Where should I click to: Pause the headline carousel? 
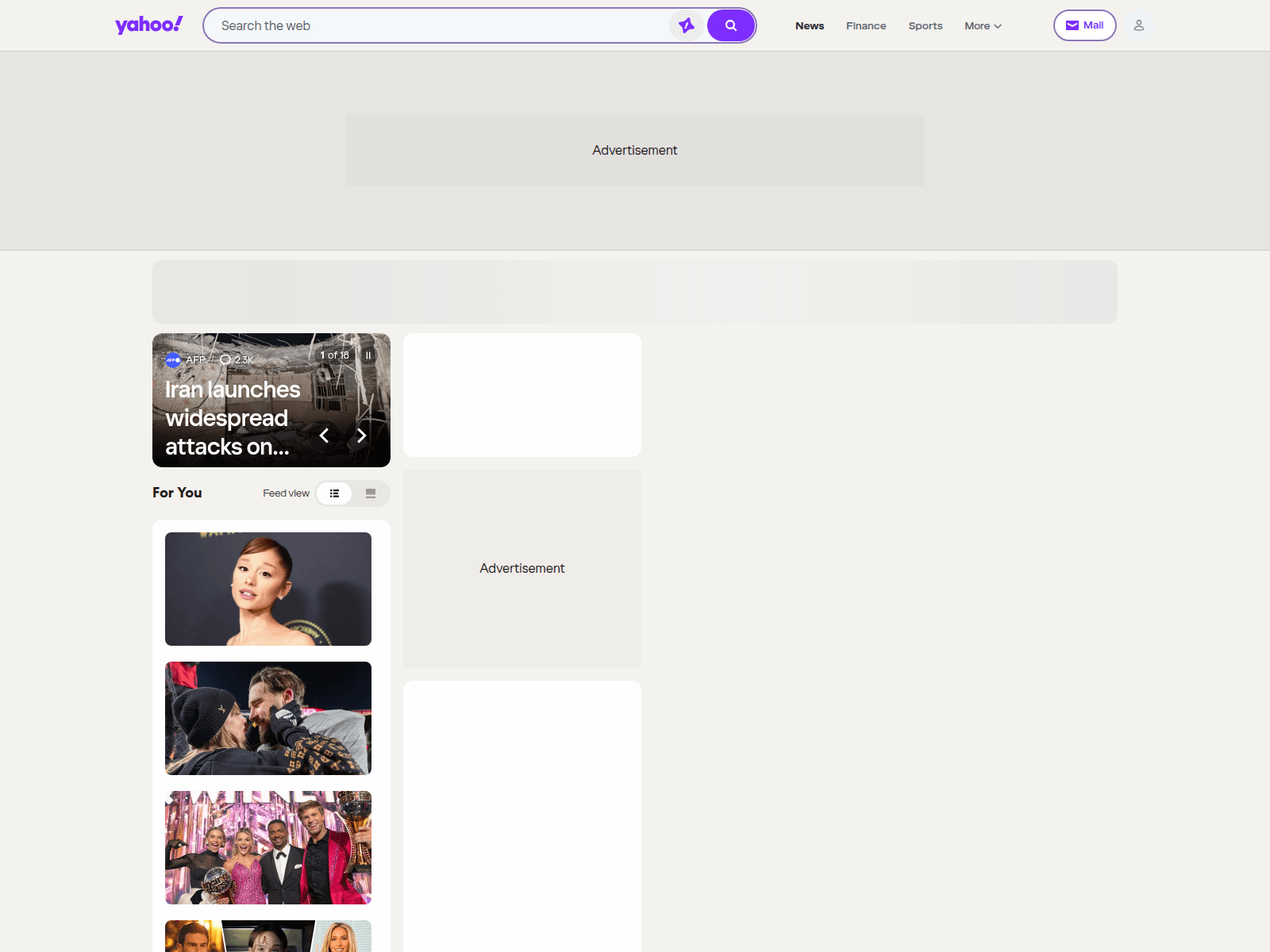point(368,355)
